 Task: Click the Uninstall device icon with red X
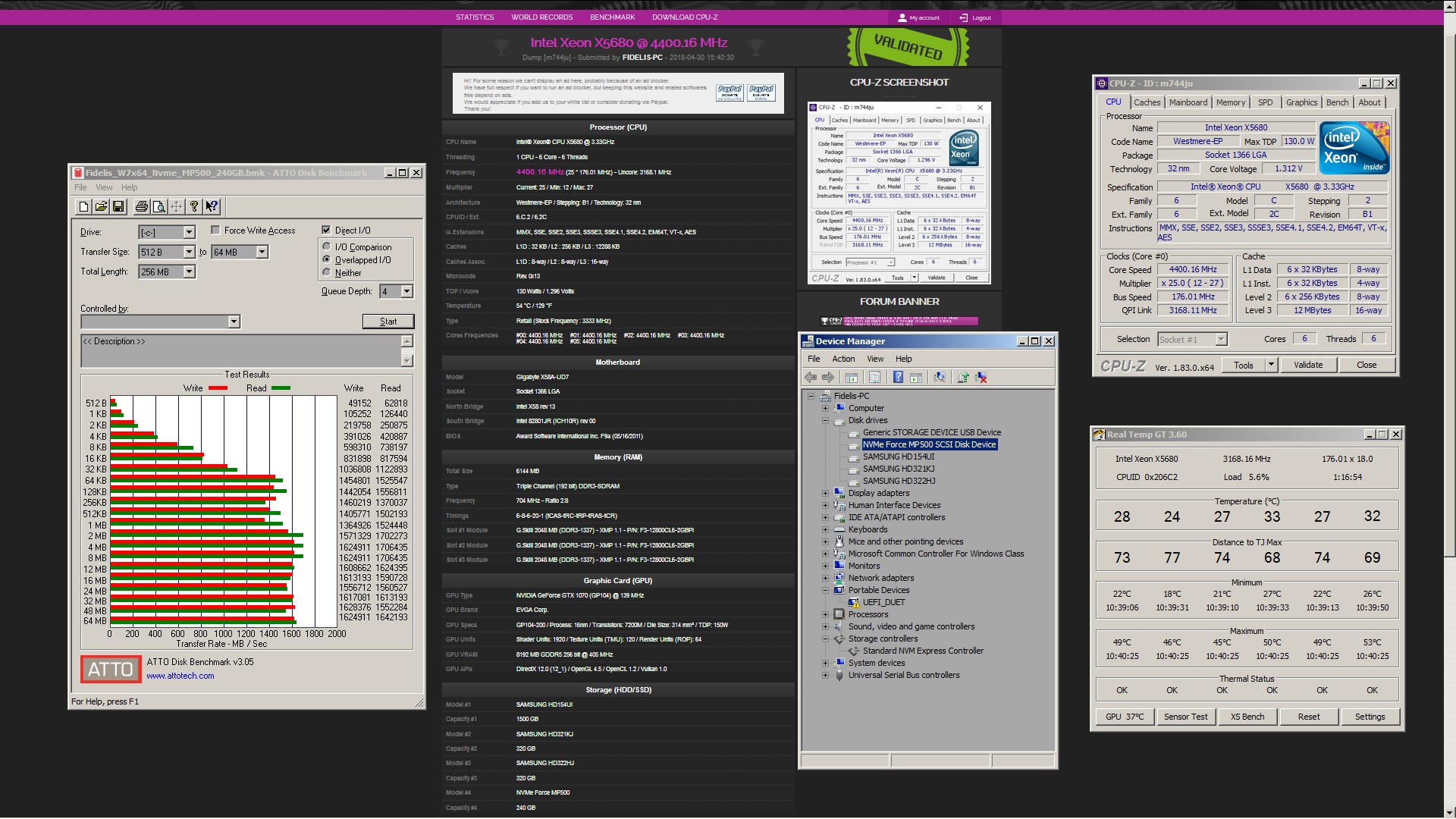[981, 377]
